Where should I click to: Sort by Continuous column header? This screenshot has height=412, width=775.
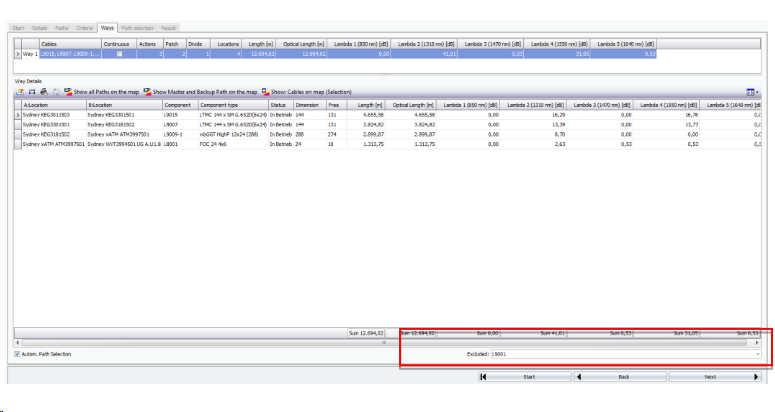pos(119,44)
